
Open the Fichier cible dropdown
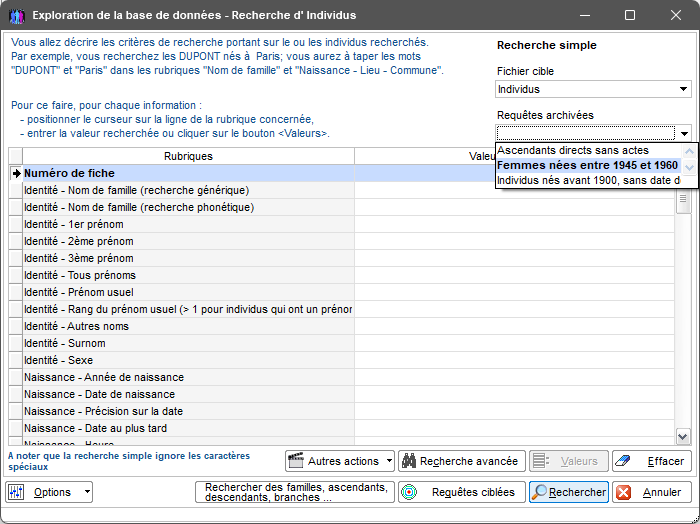click(x=683, y=89)
